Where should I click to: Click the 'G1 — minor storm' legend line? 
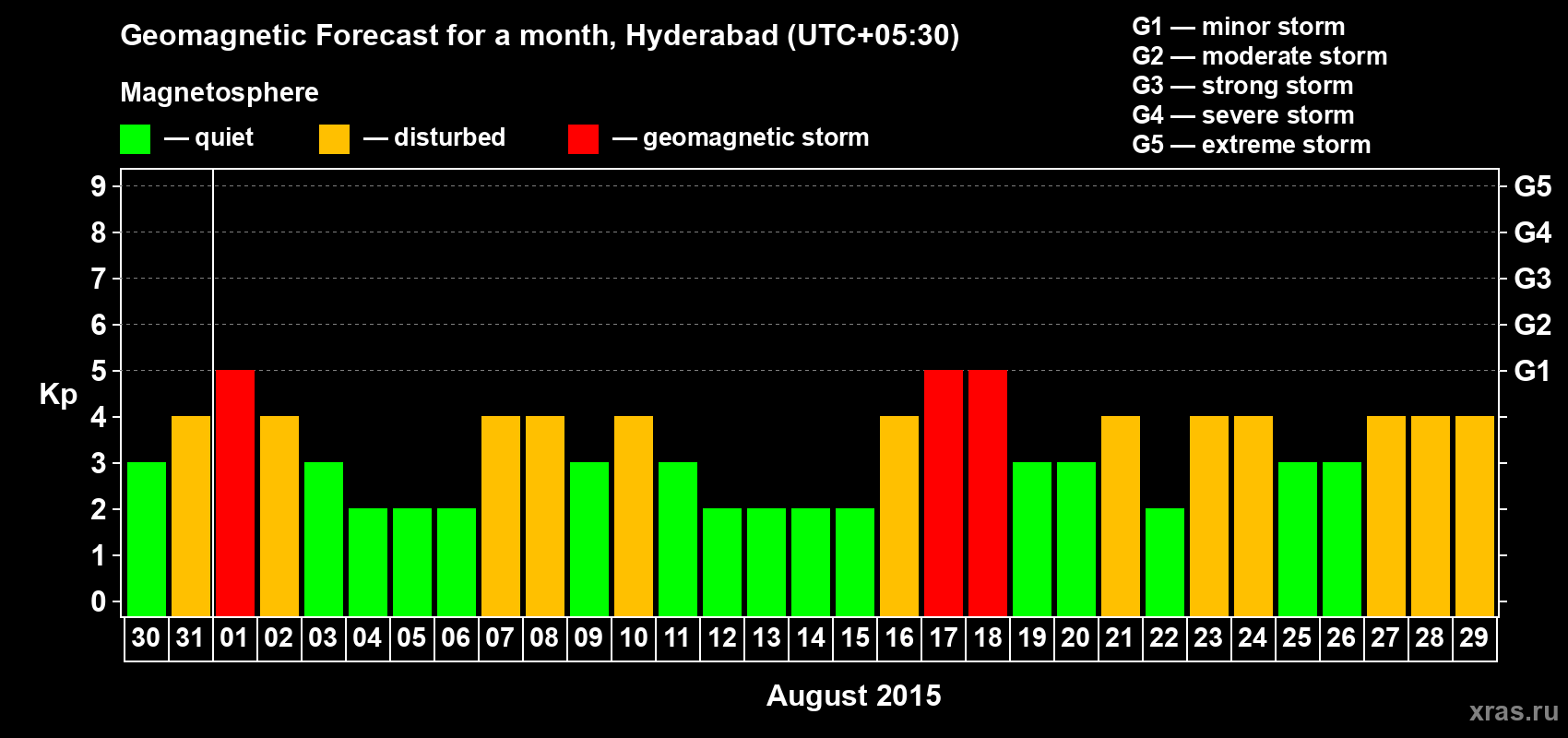click(1239, 27)
